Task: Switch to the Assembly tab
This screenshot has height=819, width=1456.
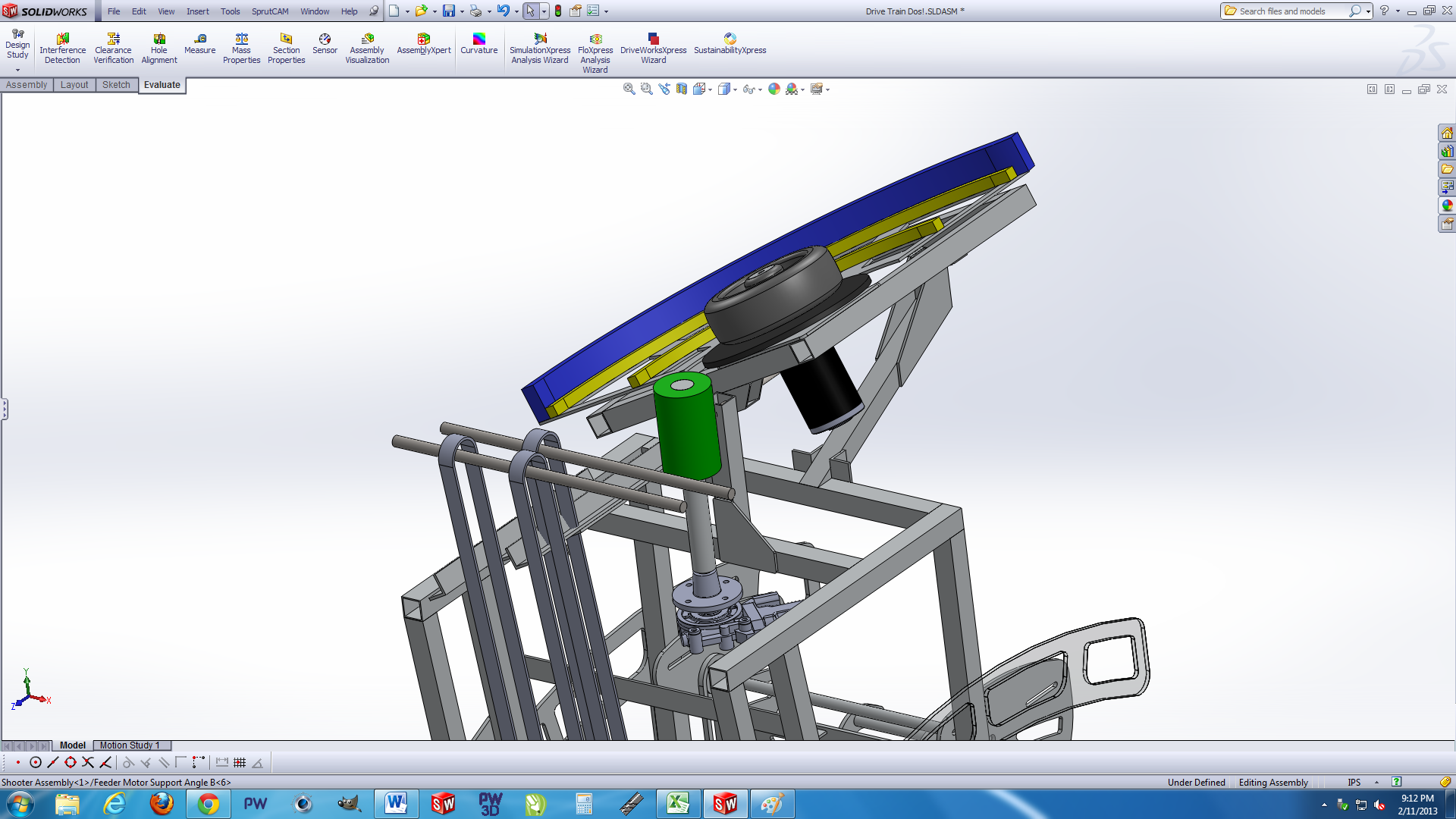Action: click(x=27, y=85)
